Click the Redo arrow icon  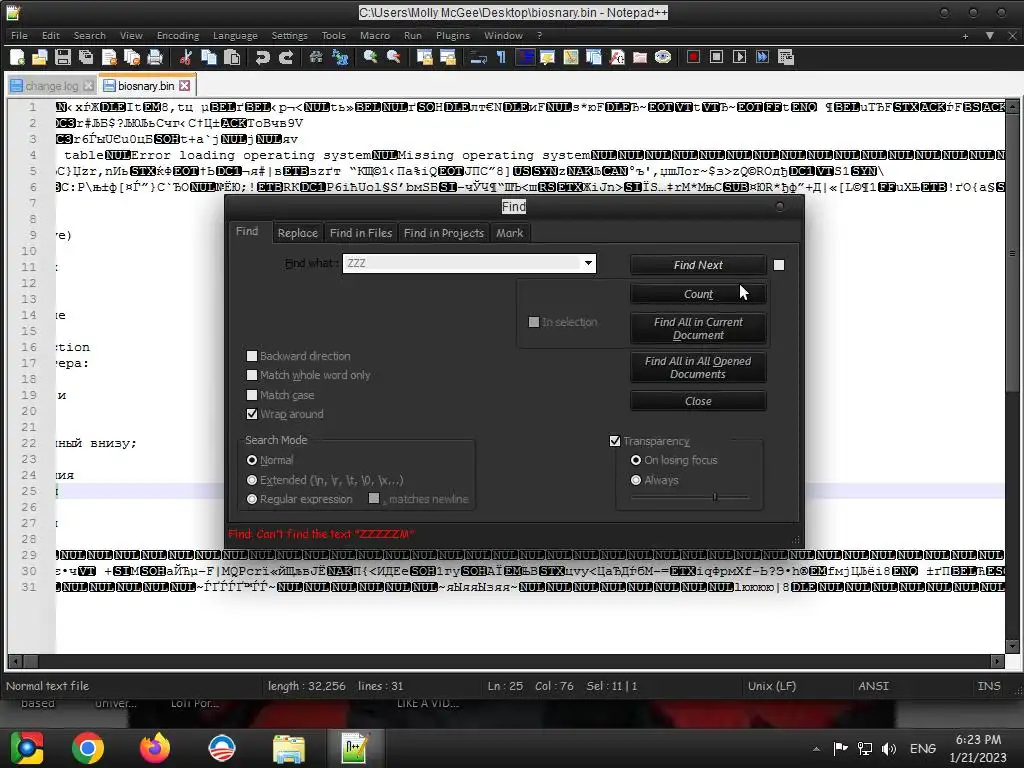(x=285, y=57)
